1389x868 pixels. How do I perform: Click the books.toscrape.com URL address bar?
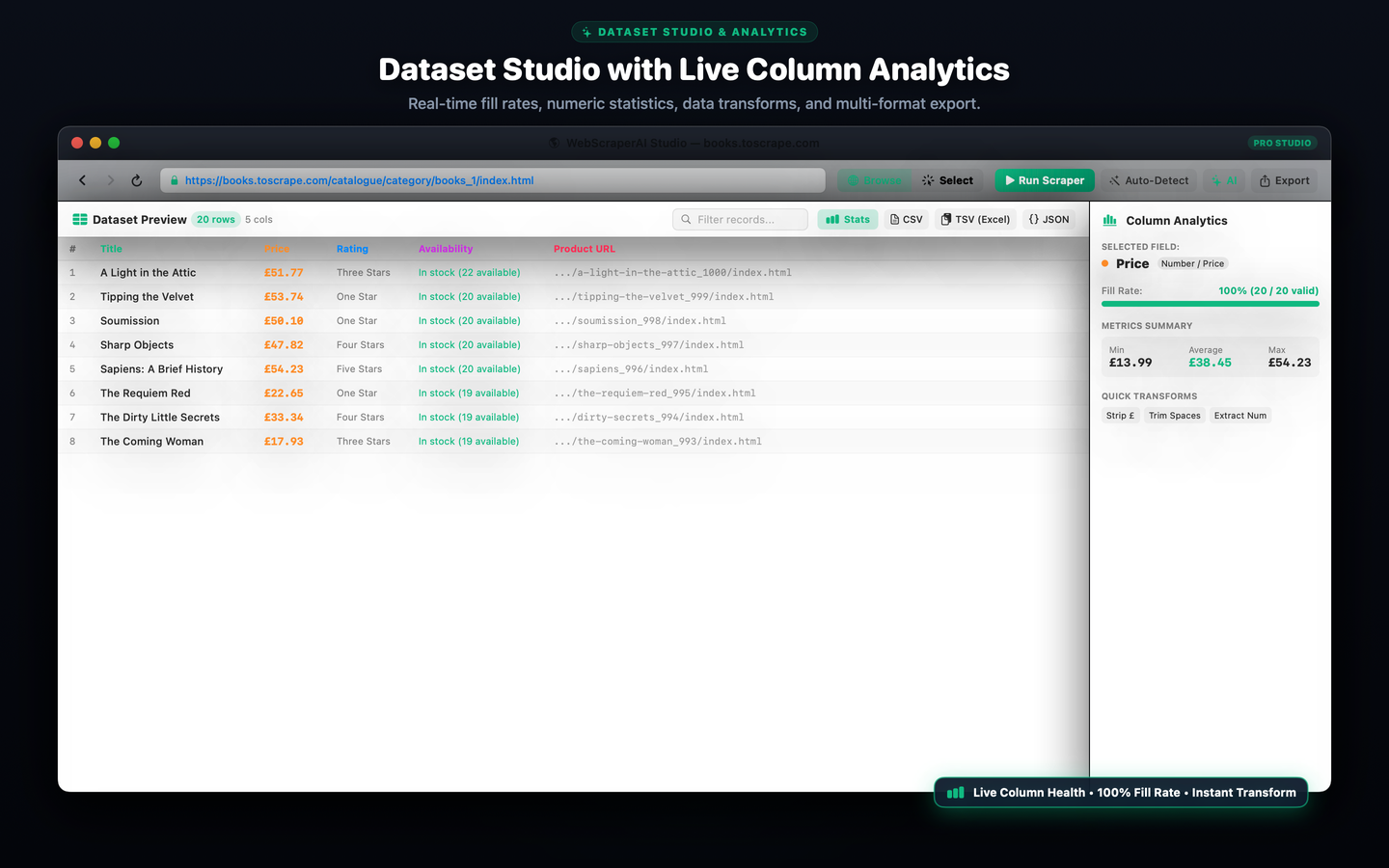493,180
